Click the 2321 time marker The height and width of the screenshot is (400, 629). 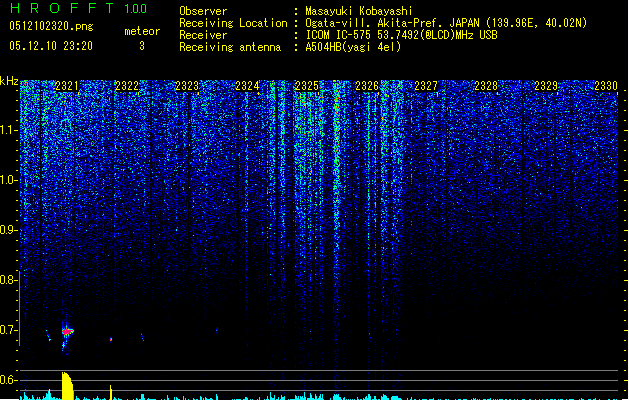pyautogui.click(x=67, y=86)
